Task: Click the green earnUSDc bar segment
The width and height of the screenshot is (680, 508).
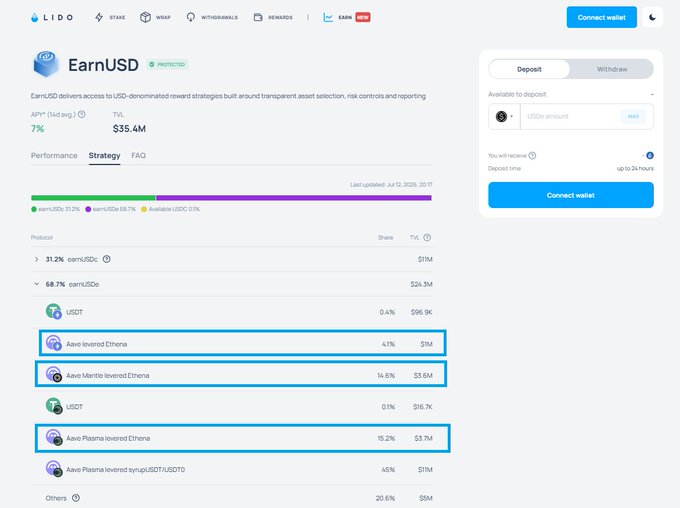Action: [93, 198]
